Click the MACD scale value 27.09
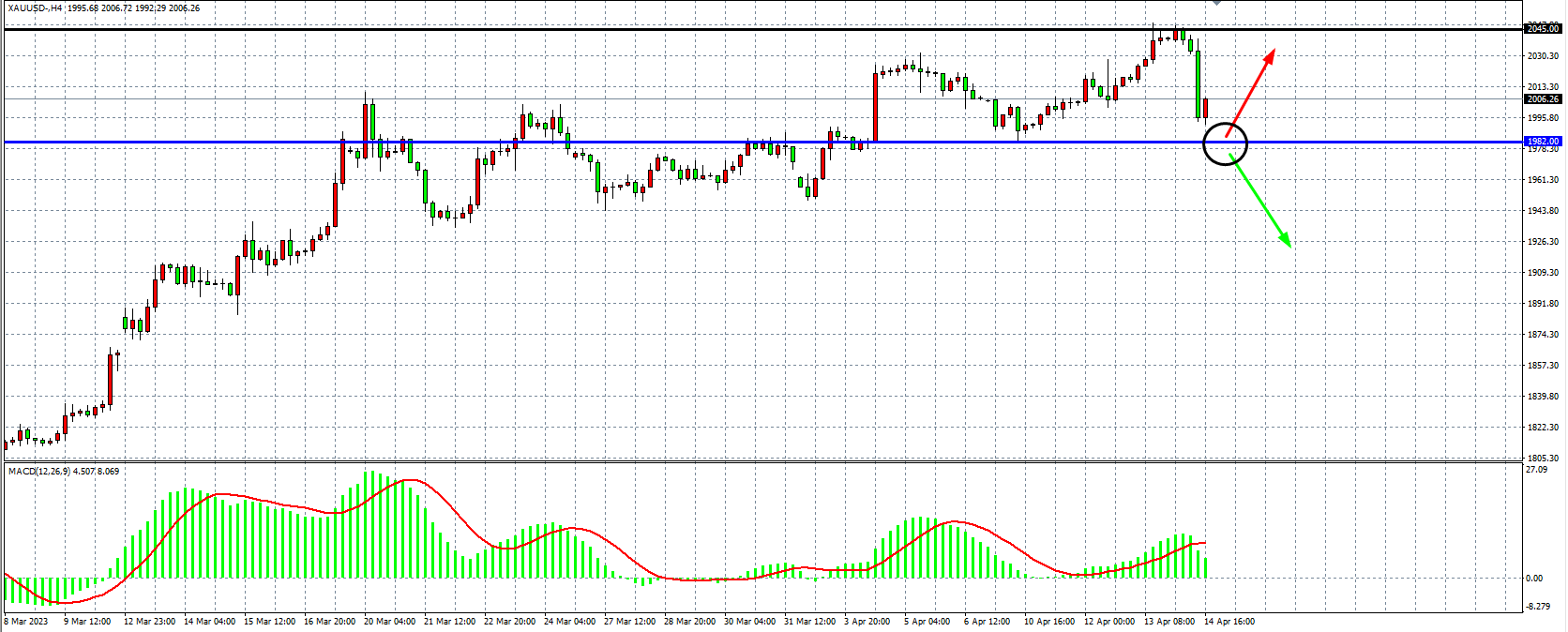The height and width of the screenshot is (632, 1568). [1537, 470]
